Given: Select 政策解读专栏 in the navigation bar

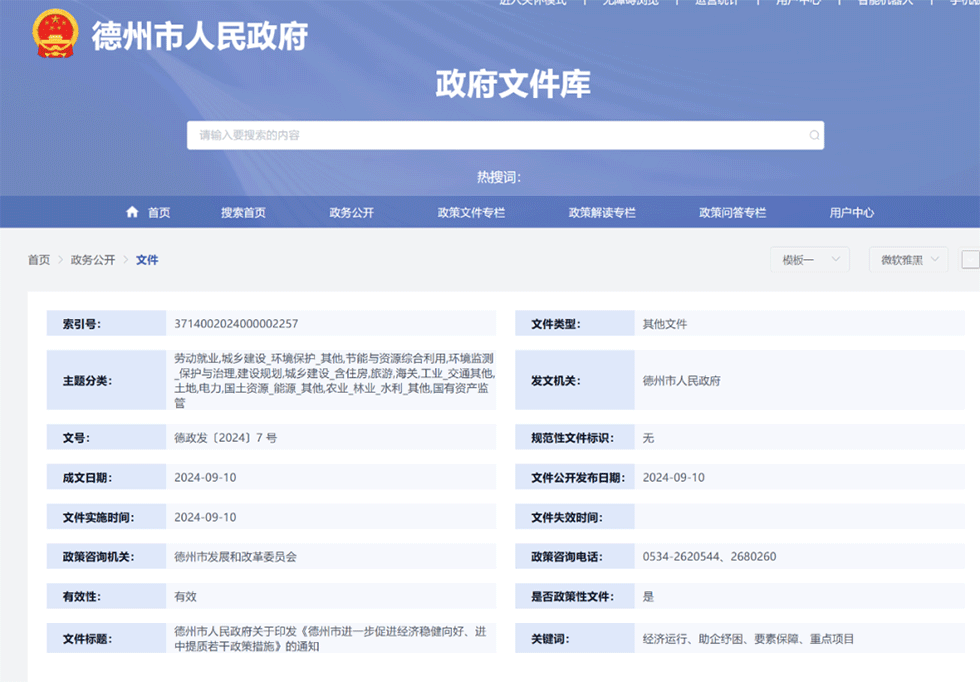Looking at the screenshot, I should (x=602, y=212).
